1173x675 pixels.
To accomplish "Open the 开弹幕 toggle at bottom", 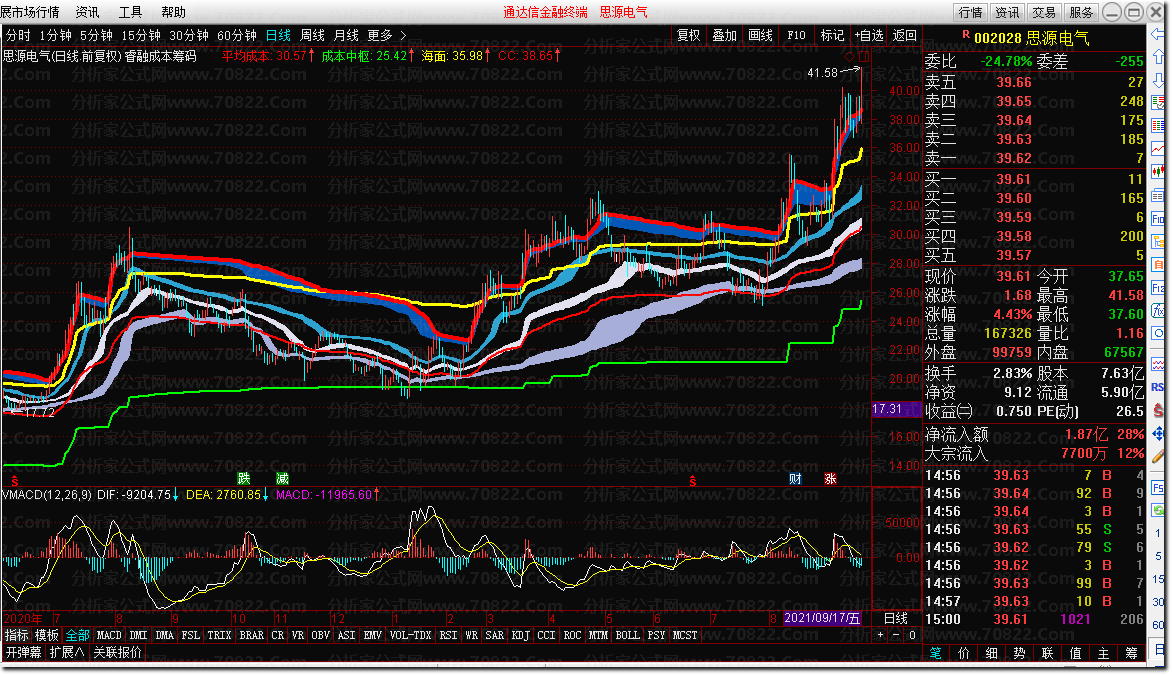I will point(24,653).
